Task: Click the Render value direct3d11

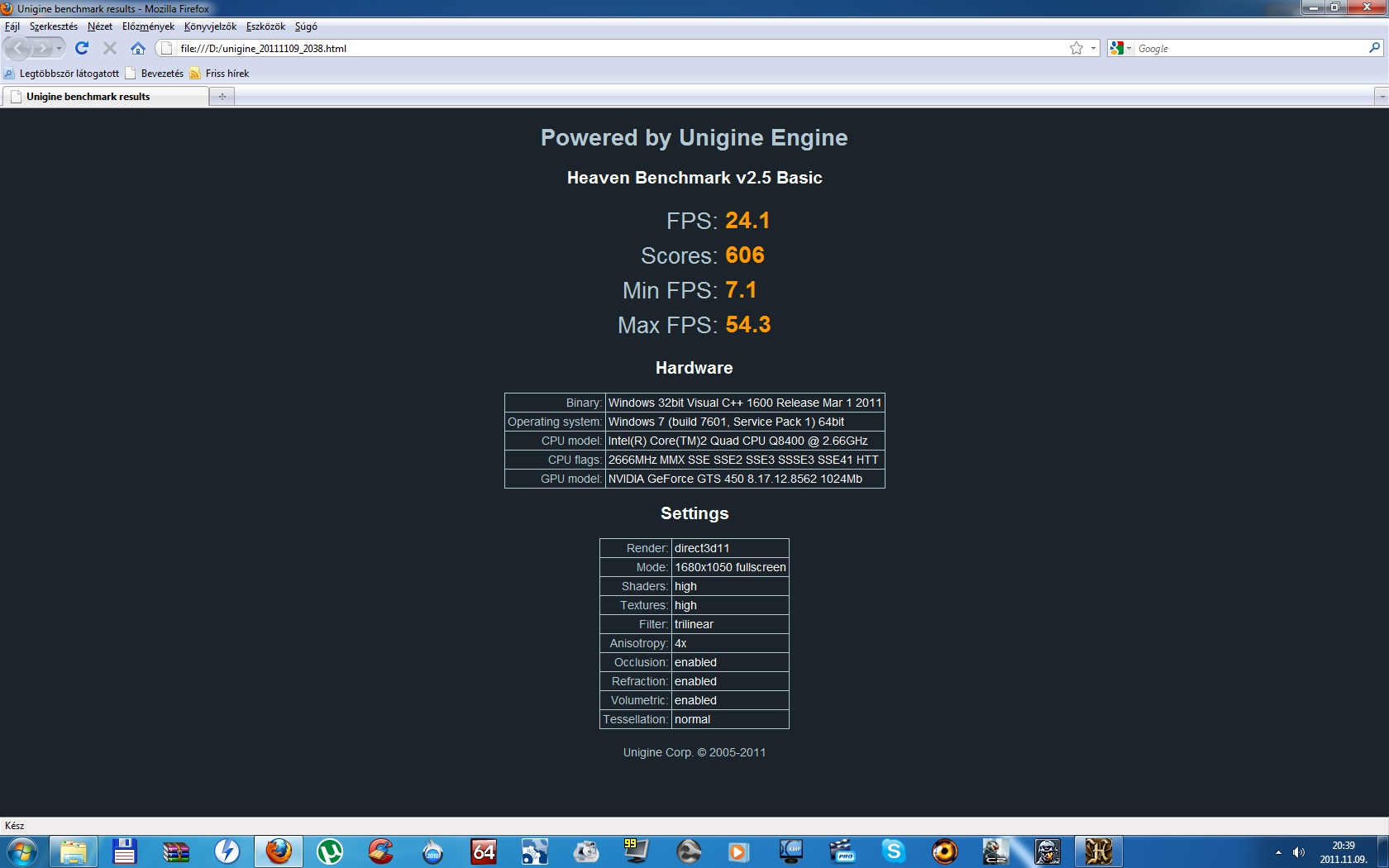Action: 730,548
